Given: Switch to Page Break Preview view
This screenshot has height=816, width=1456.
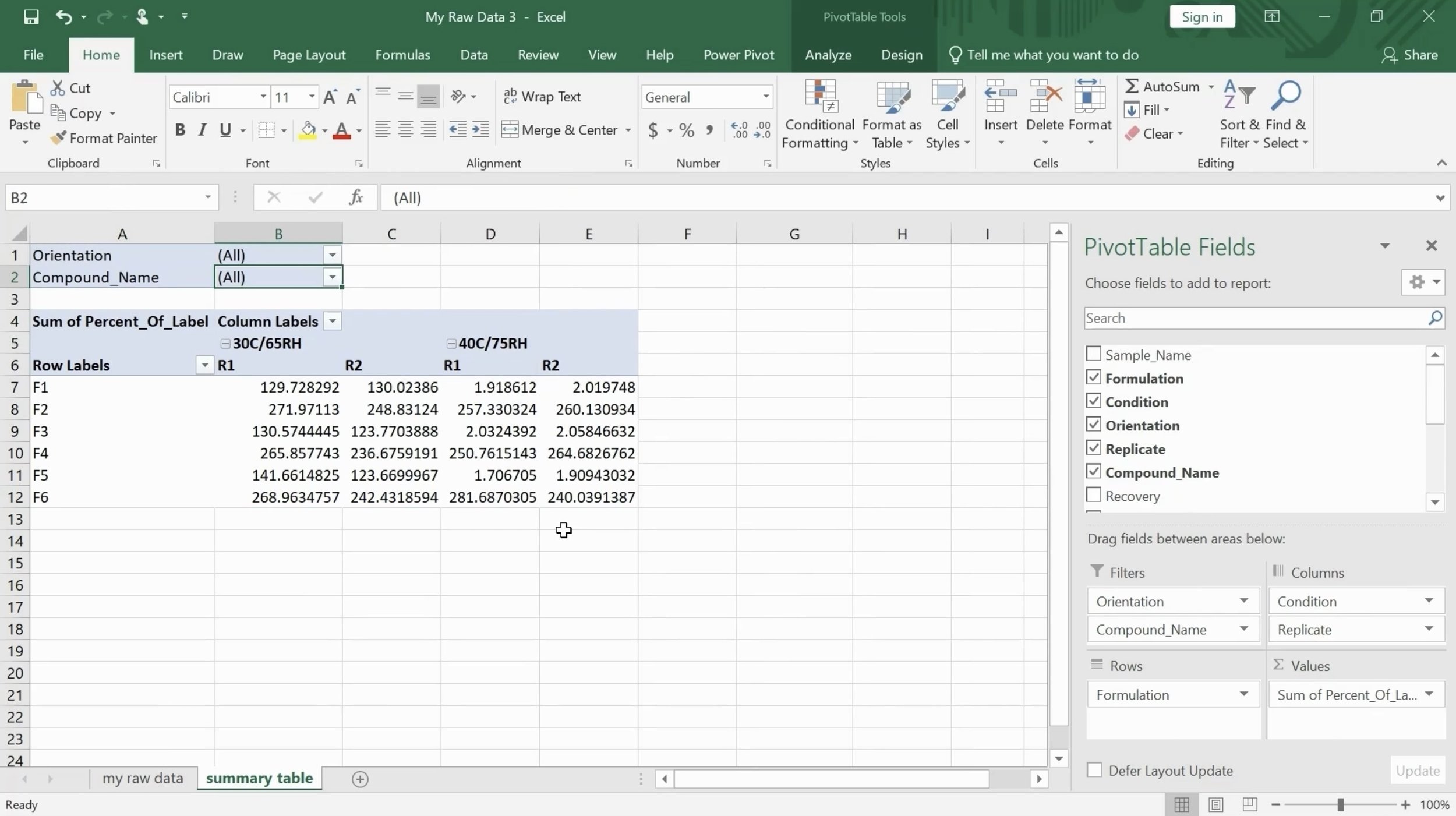Looking at the screenshot, I should (1249, 804).
